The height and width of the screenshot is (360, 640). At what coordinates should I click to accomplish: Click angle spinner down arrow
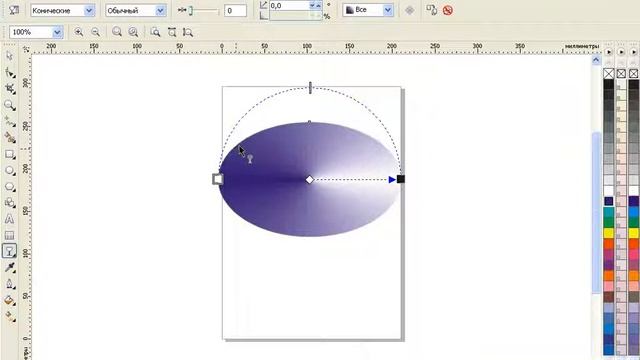pos(312,5)
